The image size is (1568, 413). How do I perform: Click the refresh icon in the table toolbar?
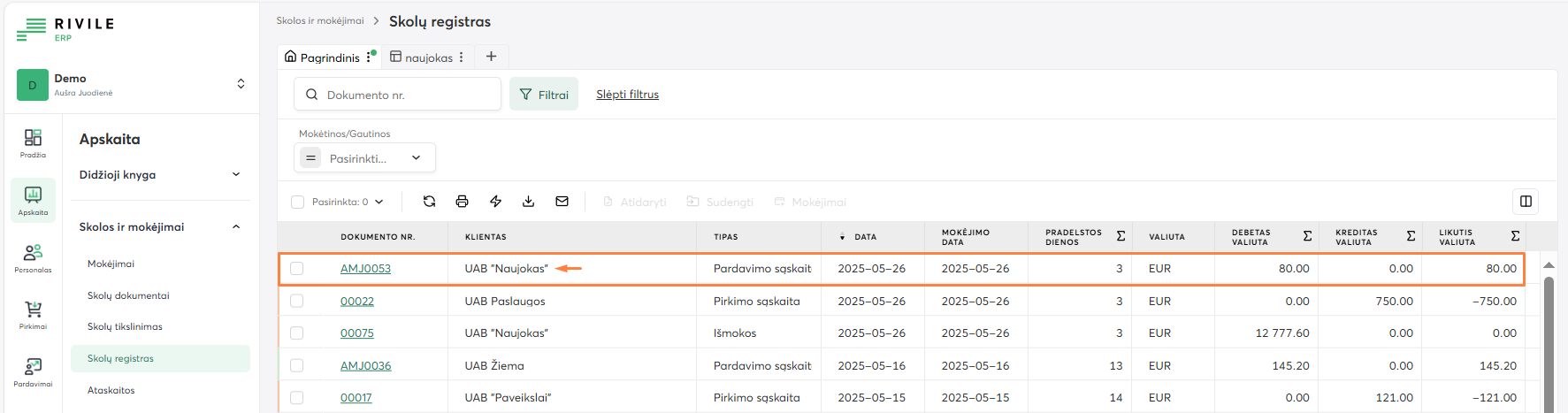tap(429, 202)
